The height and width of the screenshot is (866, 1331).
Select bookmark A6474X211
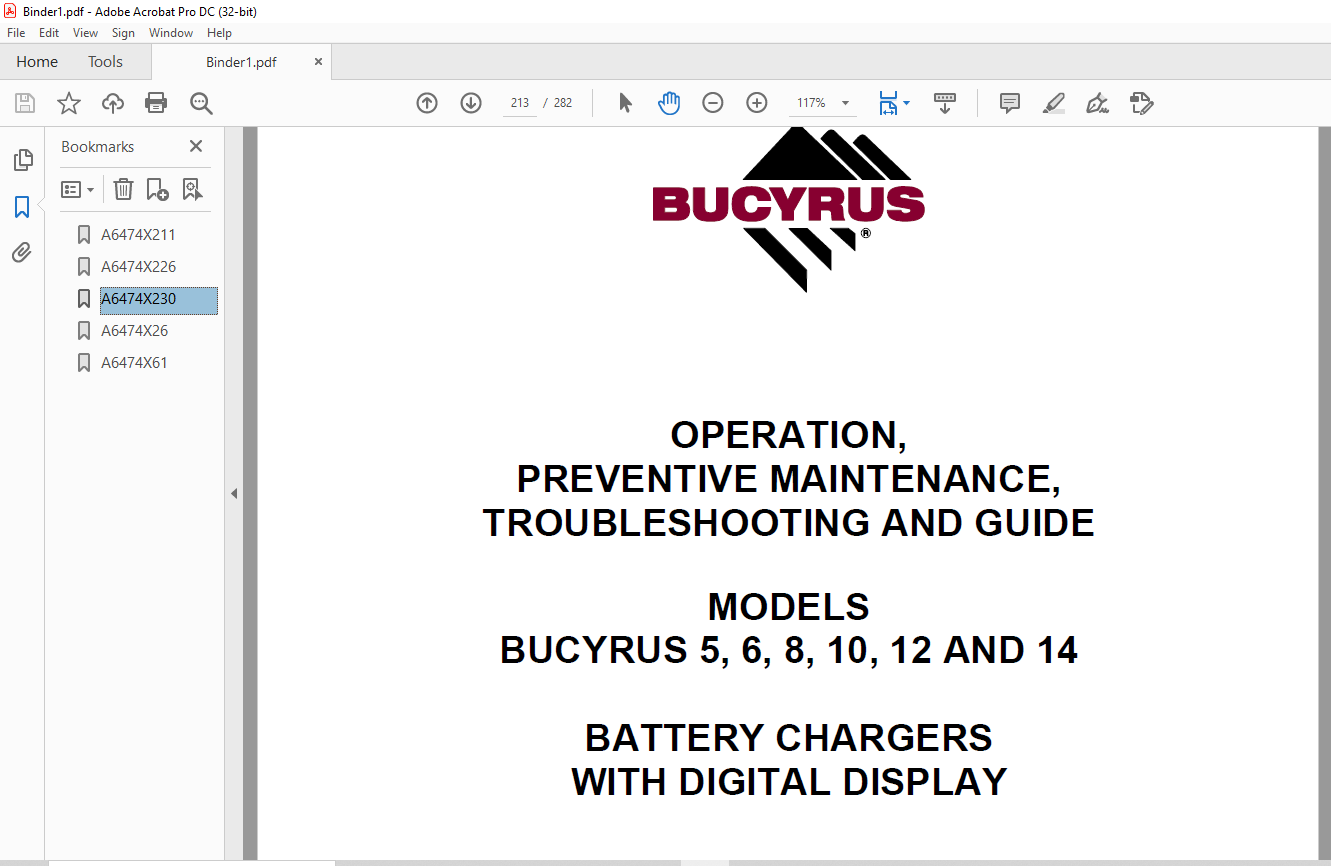[138, 235]
